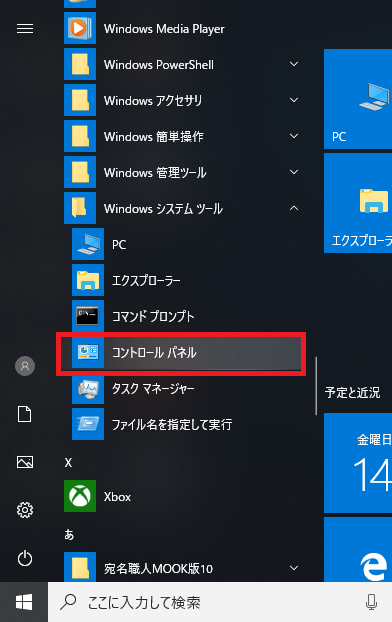The image size is (392, 622).
Task: Click the ファイル名を指定して実行 icon
Action: coord(88,424)
